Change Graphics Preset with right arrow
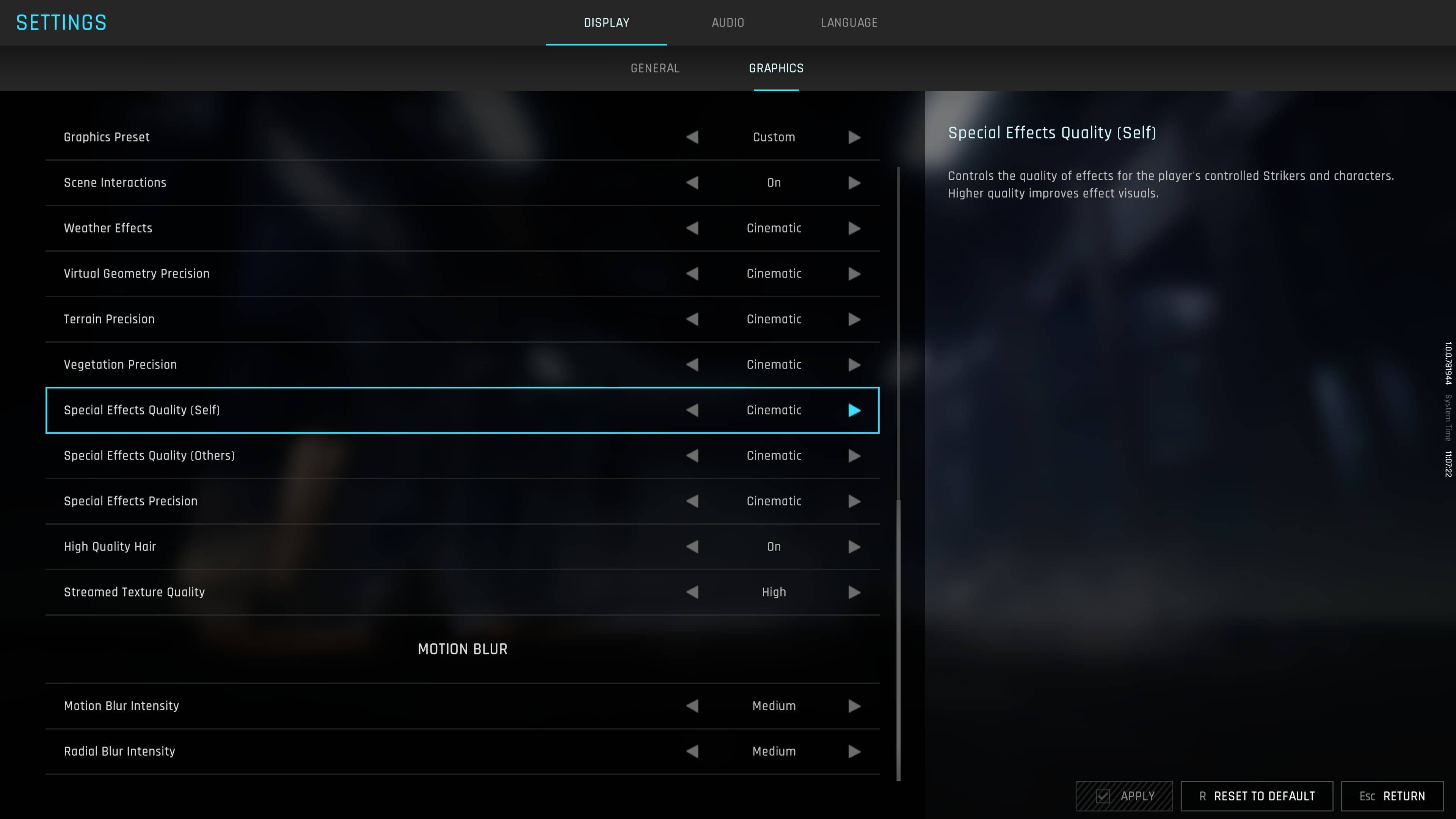The height and width of the screenshot is (819, 1456). coord(854,137)
